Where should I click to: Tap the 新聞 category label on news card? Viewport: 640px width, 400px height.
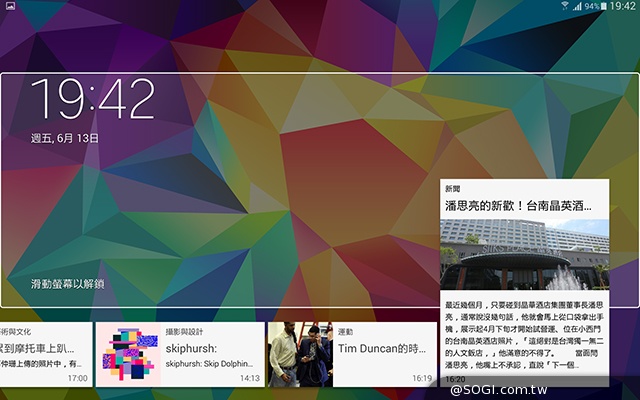[453, 188]
